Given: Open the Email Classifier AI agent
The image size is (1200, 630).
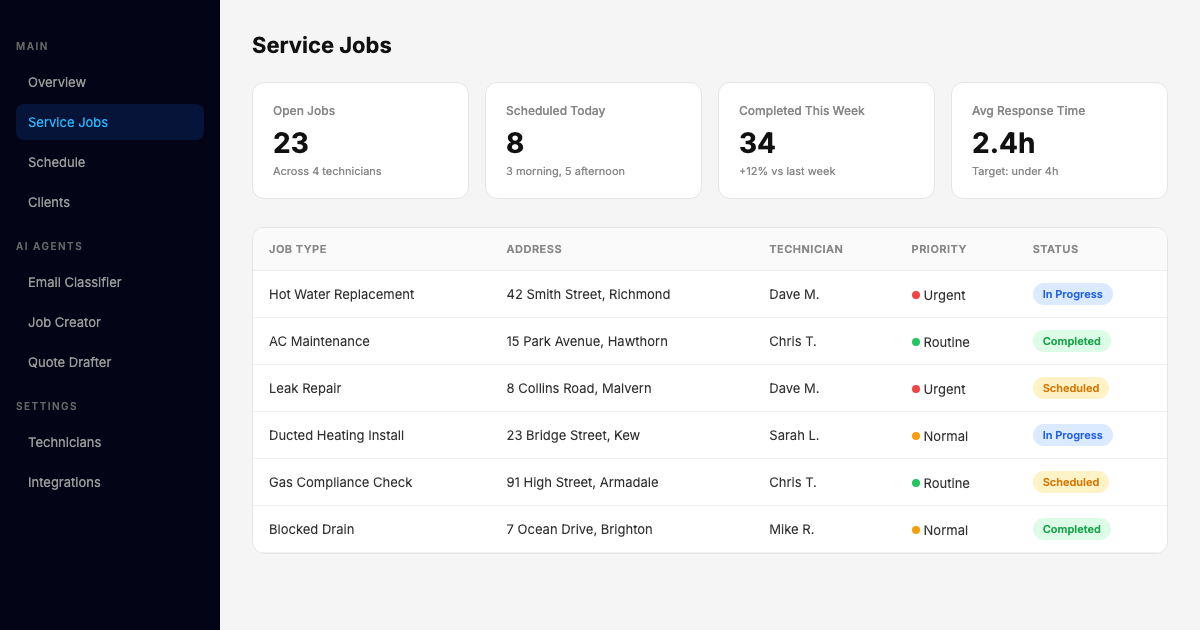Looking at the screenshot, I should pyautogui.click(x=75, y=282).
